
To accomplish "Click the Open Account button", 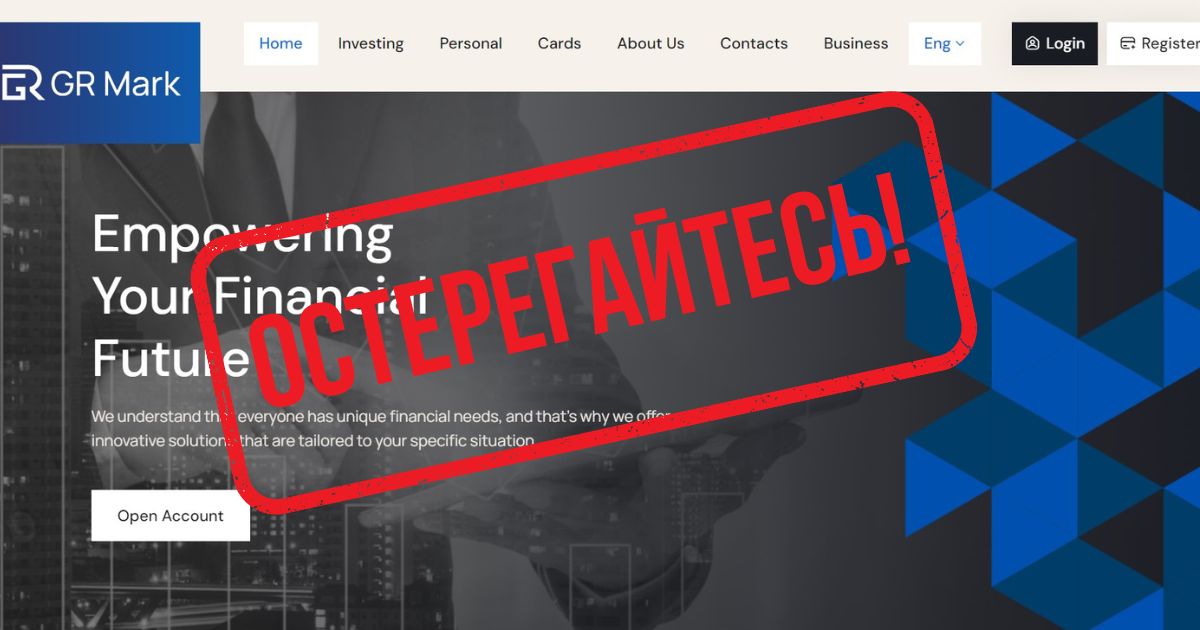I will 170,516.
